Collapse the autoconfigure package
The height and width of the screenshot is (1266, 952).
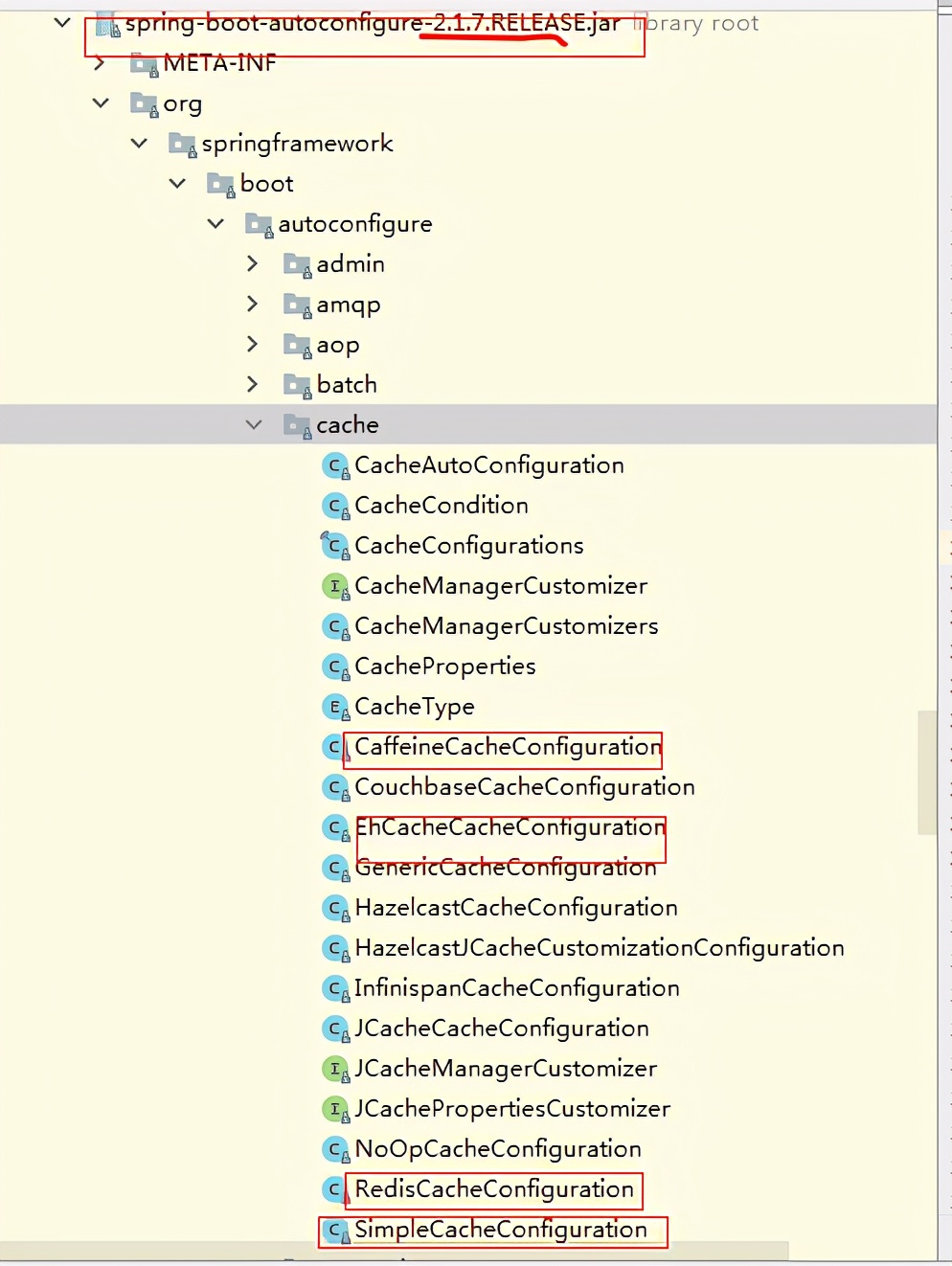tap(215, 223)
